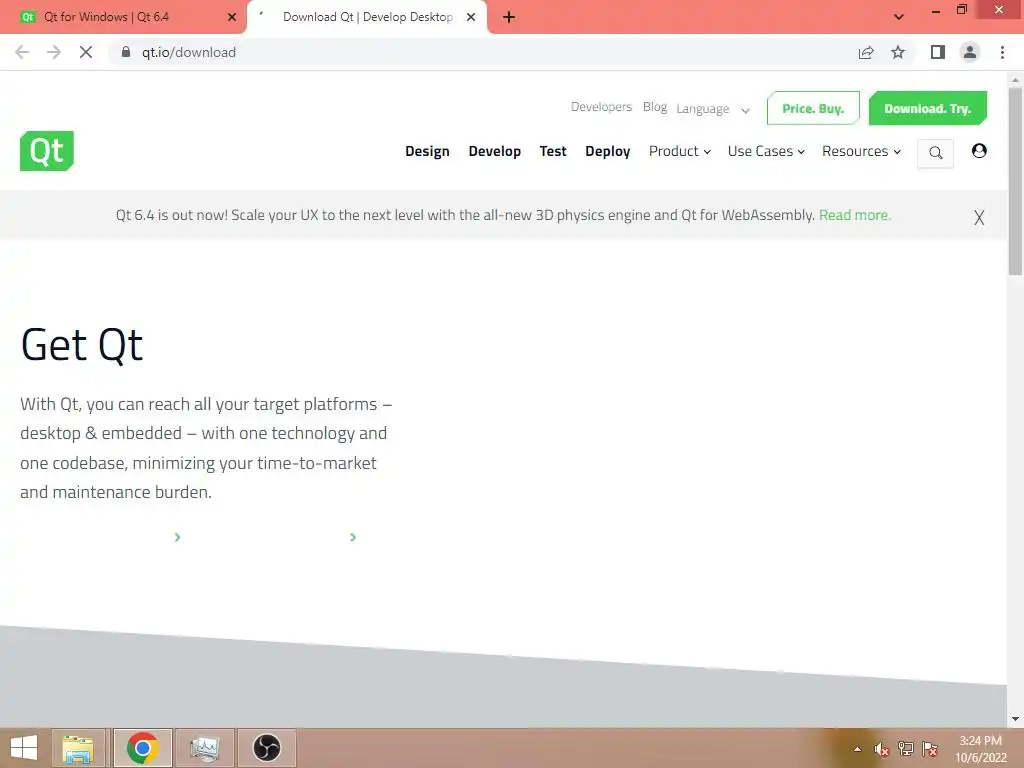
Task: Click the muted volume tray icon
Action: coord(881,749)
